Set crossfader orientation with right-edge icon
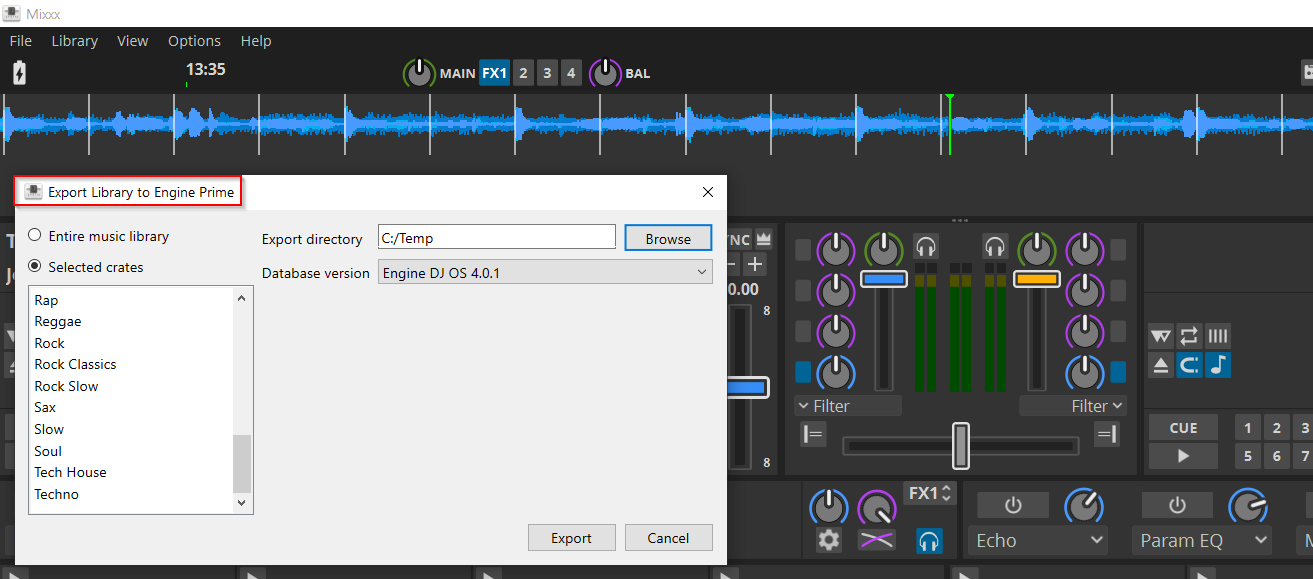The height and width of the screenshot is (579, 1313). pos(1107,434)
